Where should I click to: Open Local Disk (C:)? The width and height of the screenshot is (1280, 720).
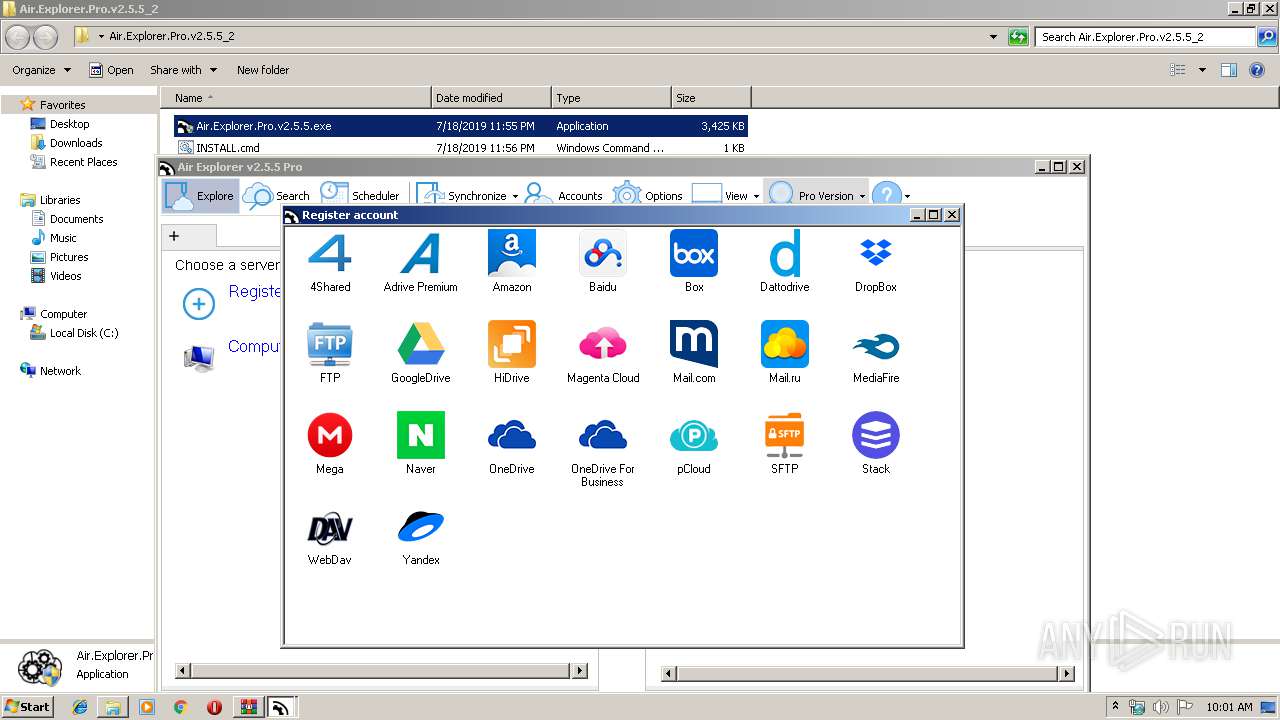tap(84, 333)
